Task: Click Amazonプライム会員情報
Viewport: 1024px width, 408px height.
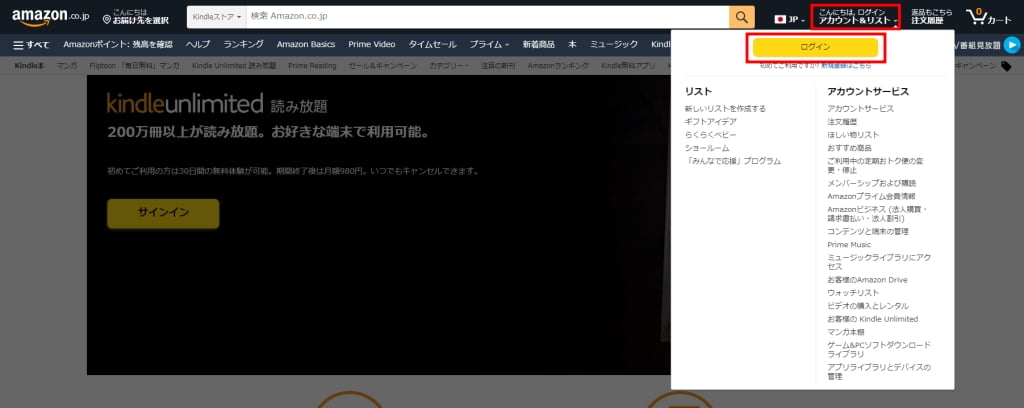Action: point(871,196)
